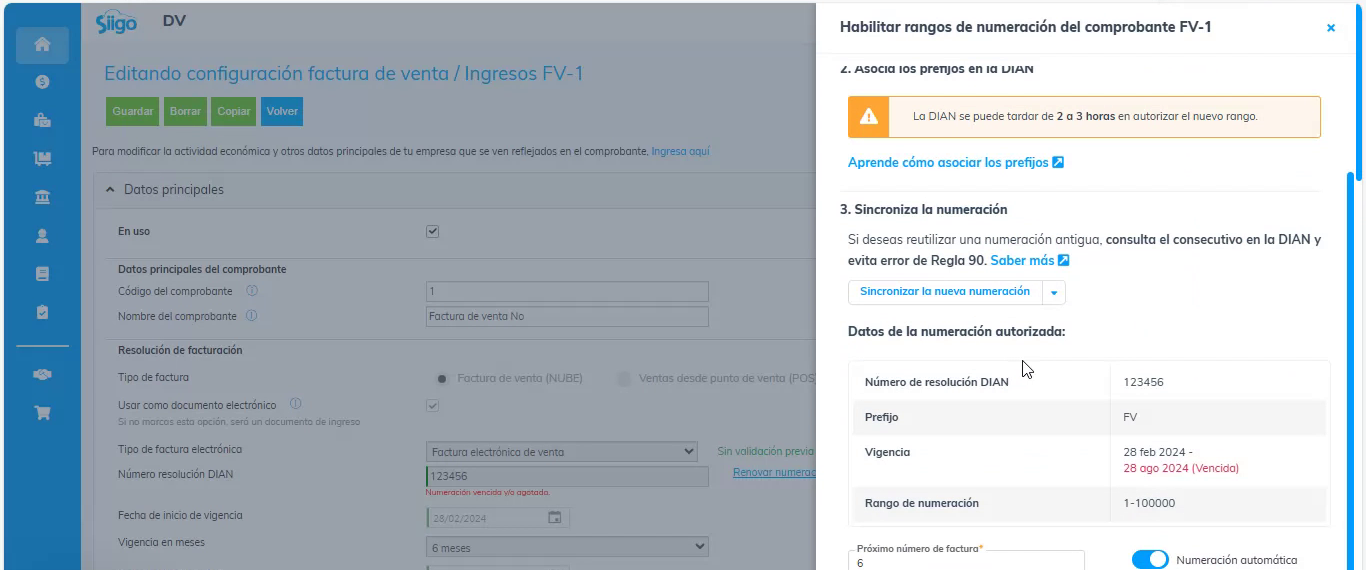Screen dimensions: 1366x570
Task: Click the Prefijo value FV
Action: [1130, 417]
